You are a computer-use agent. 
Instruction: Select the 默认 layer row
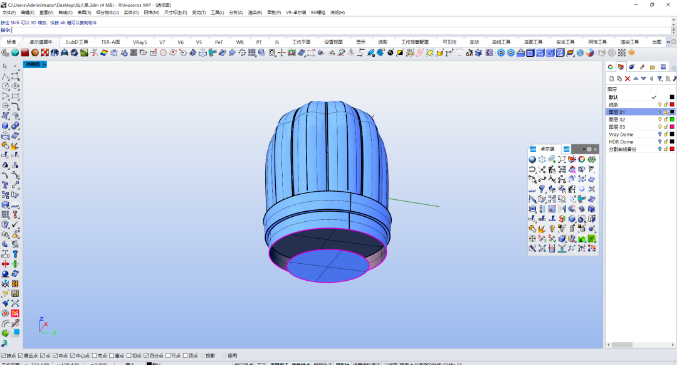pyautogui.click(x=640, y=97)
